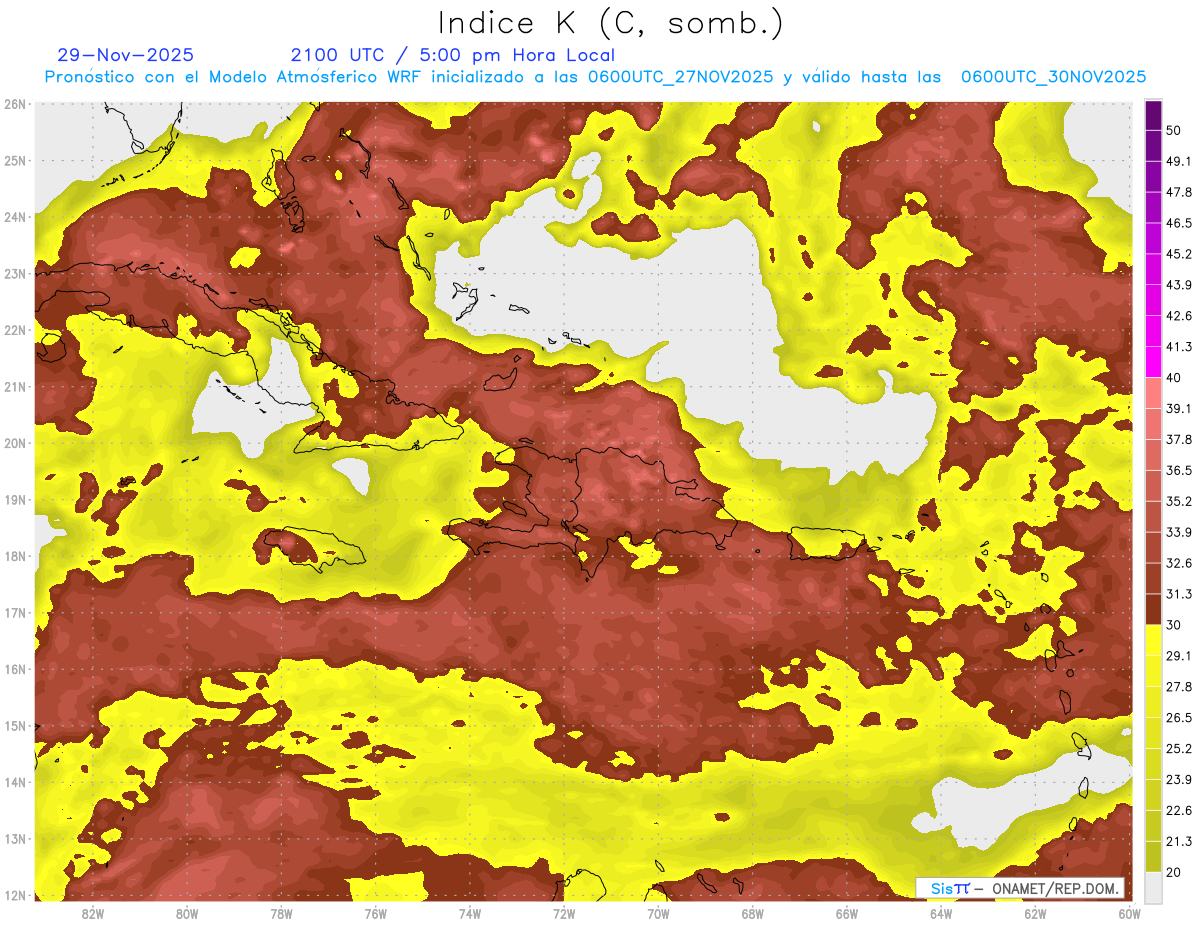1200x927 pixels.
Task: Click the 66W longitude label
Action: pos(847,913)
